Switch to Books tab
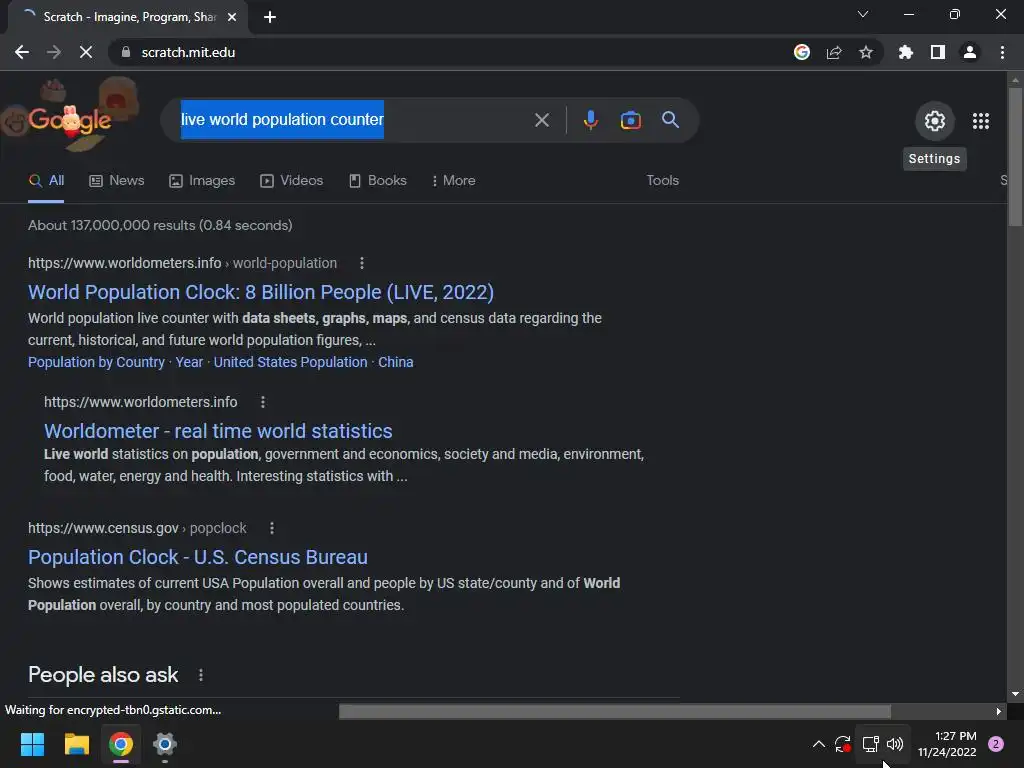The image size is (1024, 768). [x=377, y=181]
